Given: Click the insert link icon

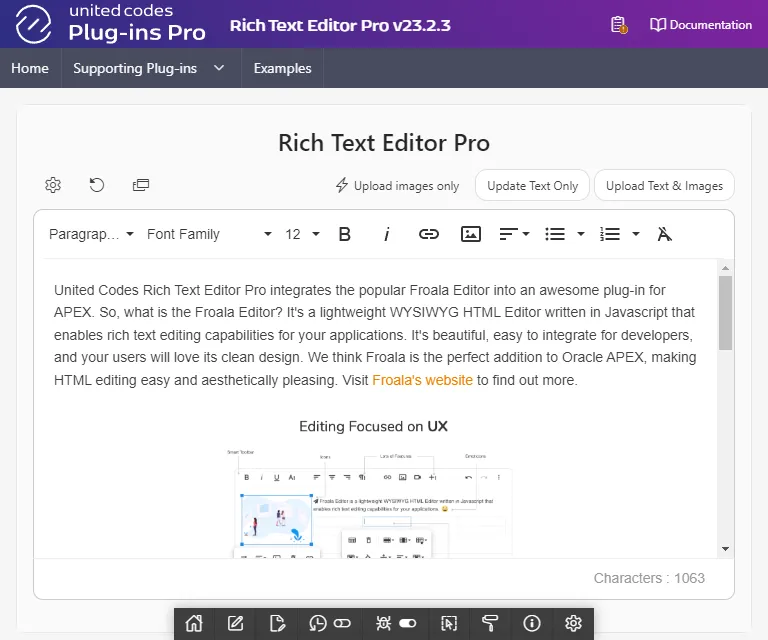Looking at the screenshot, I should tap(429, 234).
